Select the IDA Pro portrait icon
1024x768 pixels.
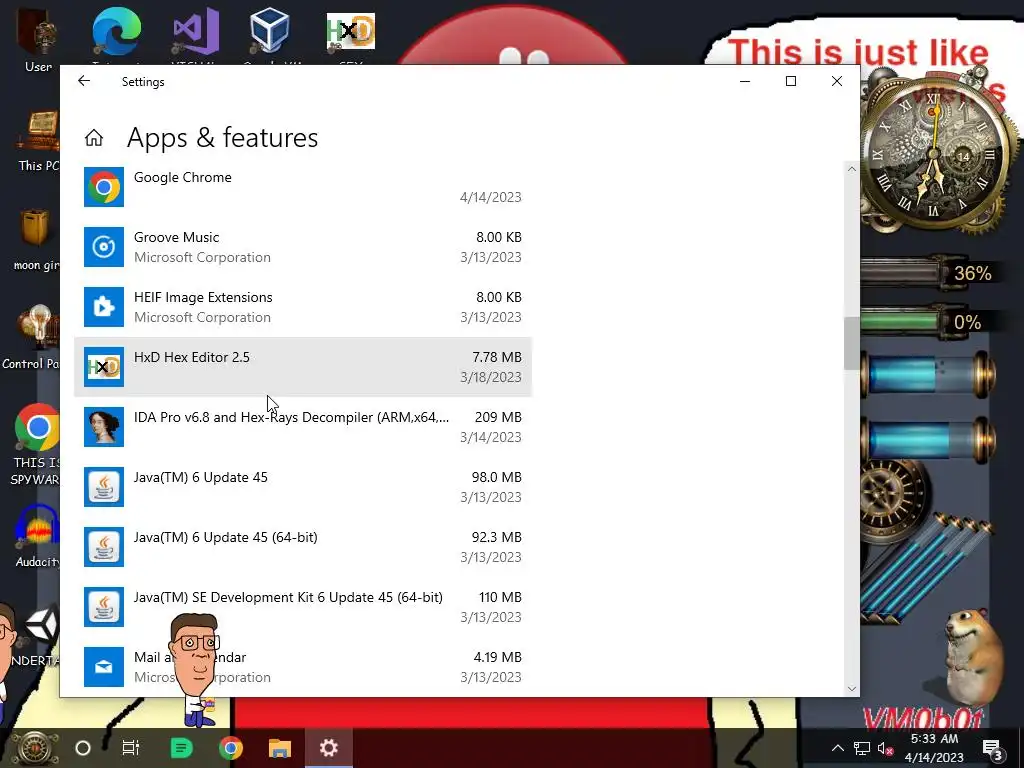(104, 427)
